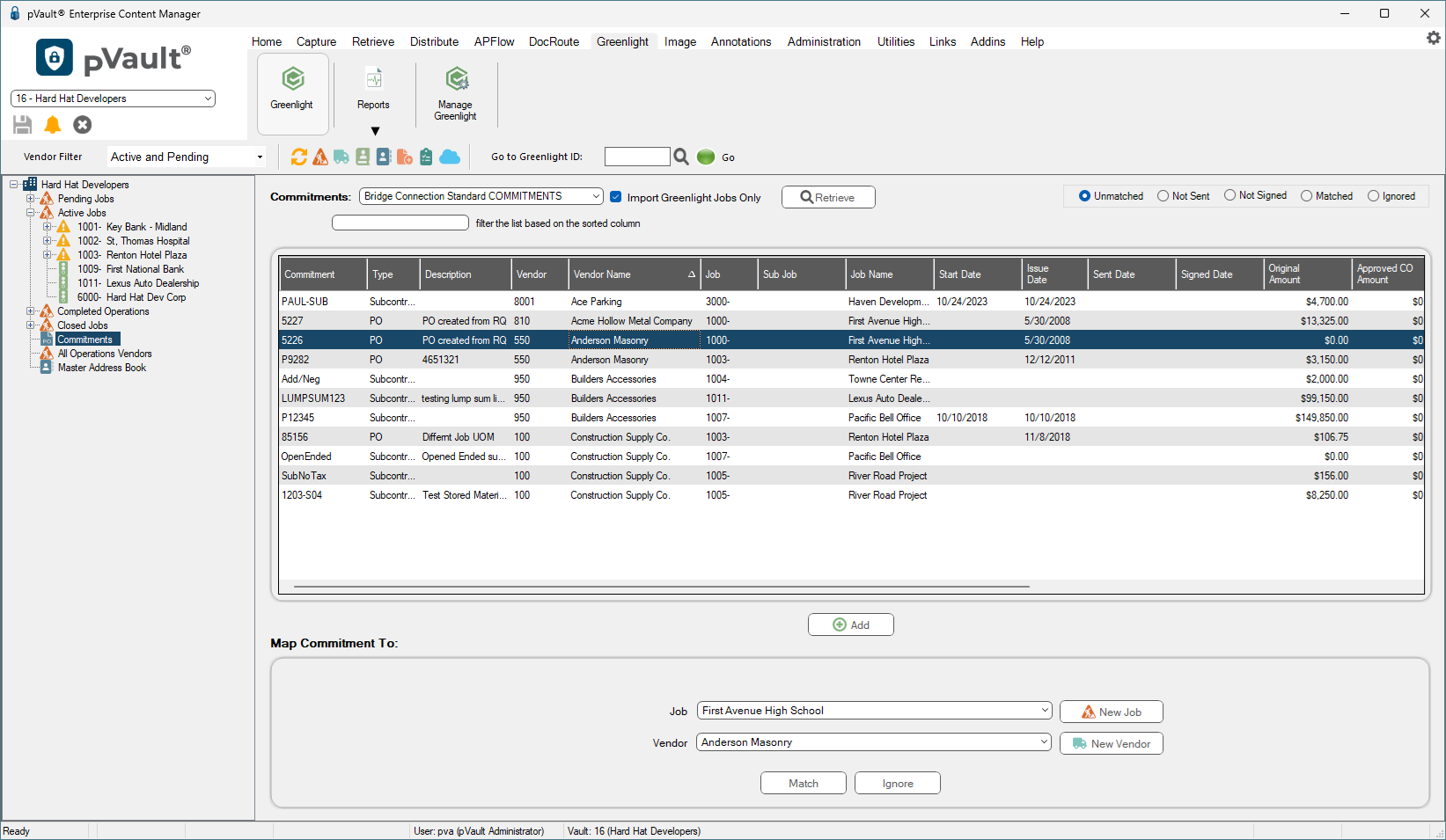Image resolution: width=1446 pixels, height=840 pixels.
Task: Click the Match button
Action: 804,783
